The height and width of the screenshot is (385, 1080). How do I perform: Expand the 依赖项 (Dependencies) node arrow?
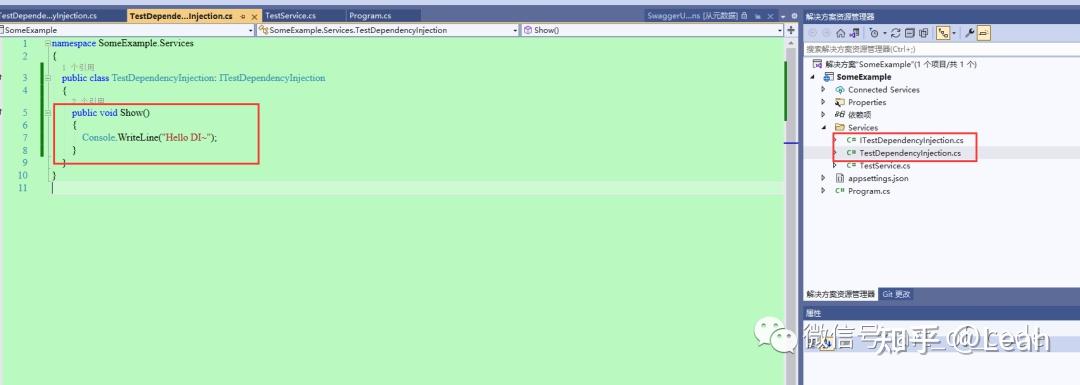tap(824, 115)
